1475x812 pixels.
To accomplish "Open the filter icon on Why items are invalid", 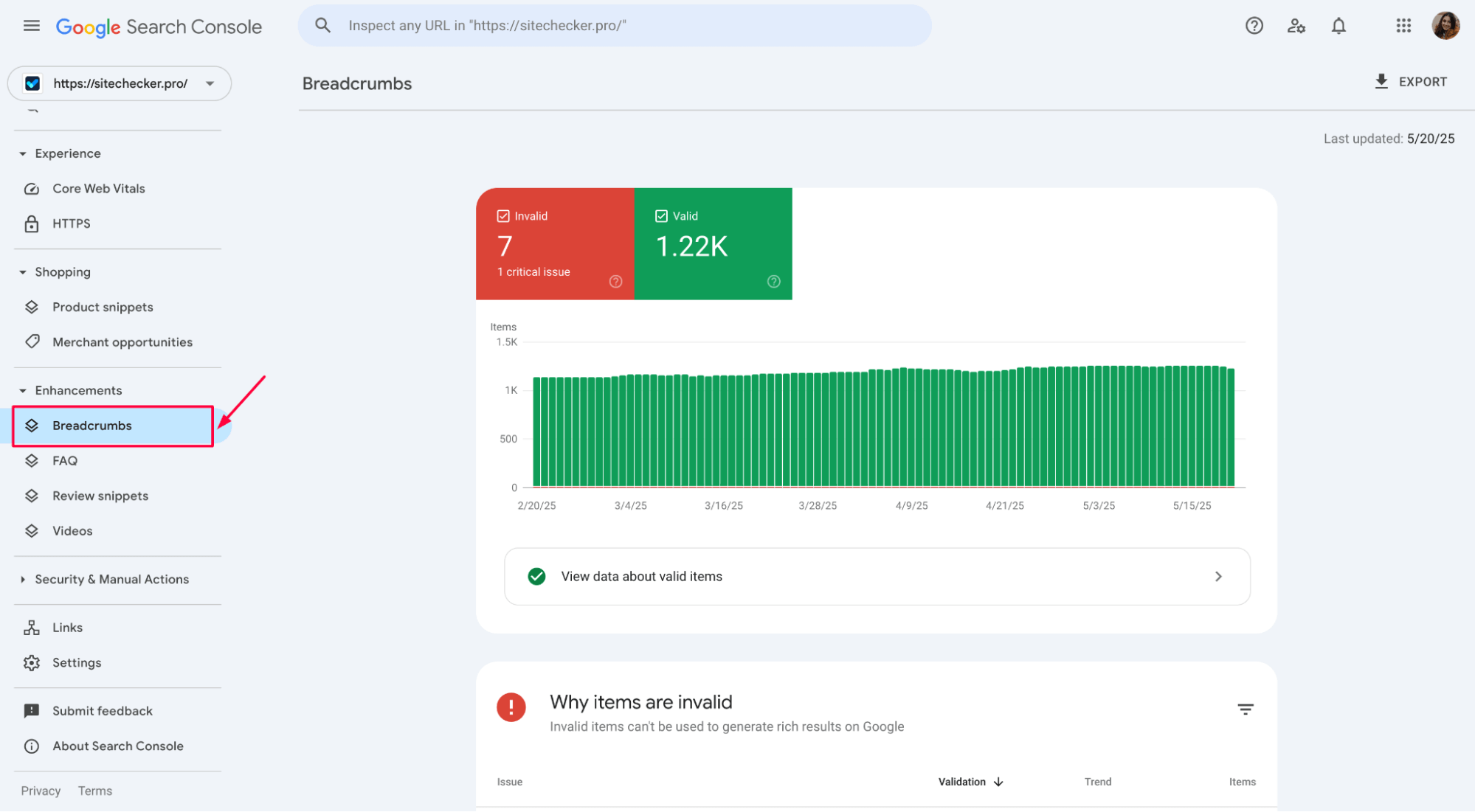I will click(1245, 709).
